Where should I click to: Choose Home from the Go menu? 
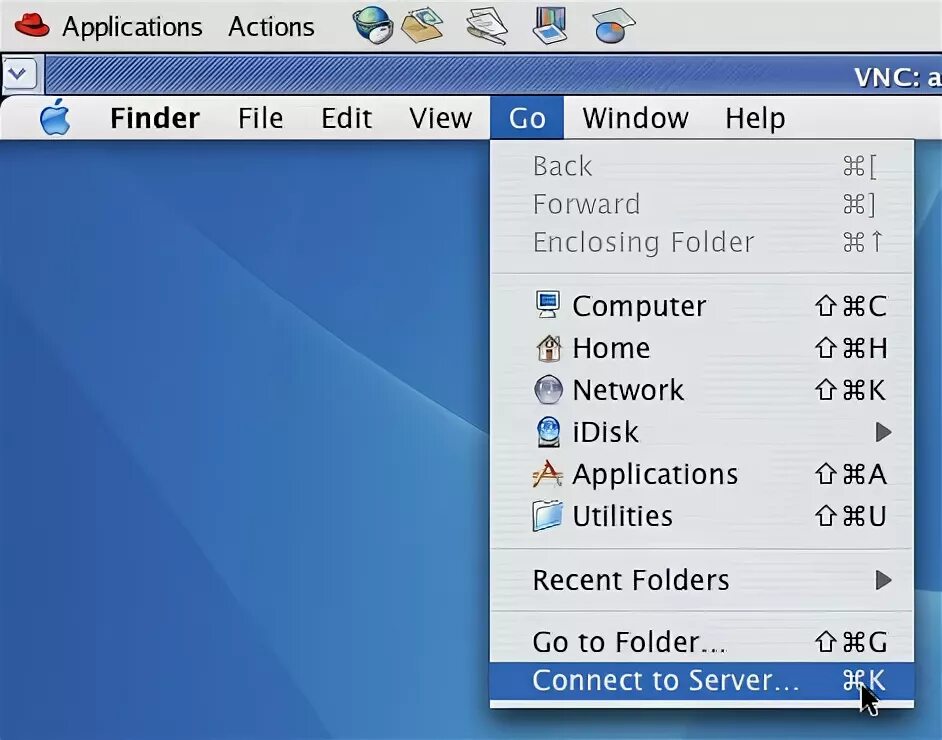click(x=702, y=348)
